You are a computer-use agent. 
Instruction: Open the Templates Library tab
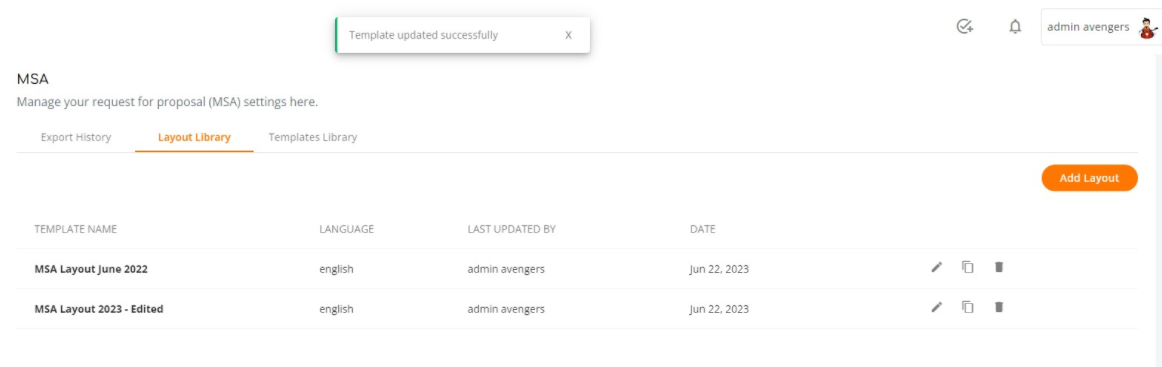click(313, 137)
